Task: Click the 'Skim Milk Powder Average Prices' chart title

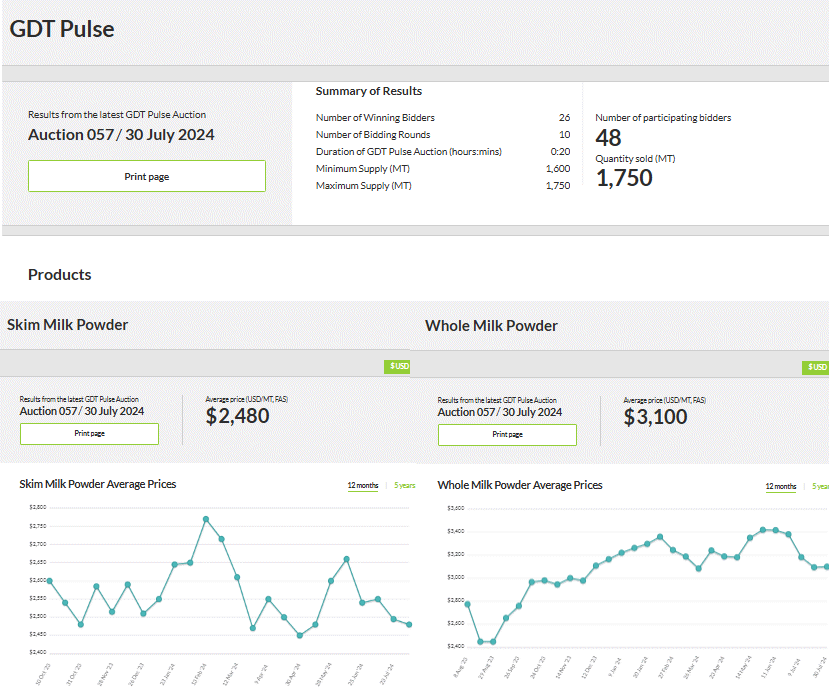Action: point(98,484)
